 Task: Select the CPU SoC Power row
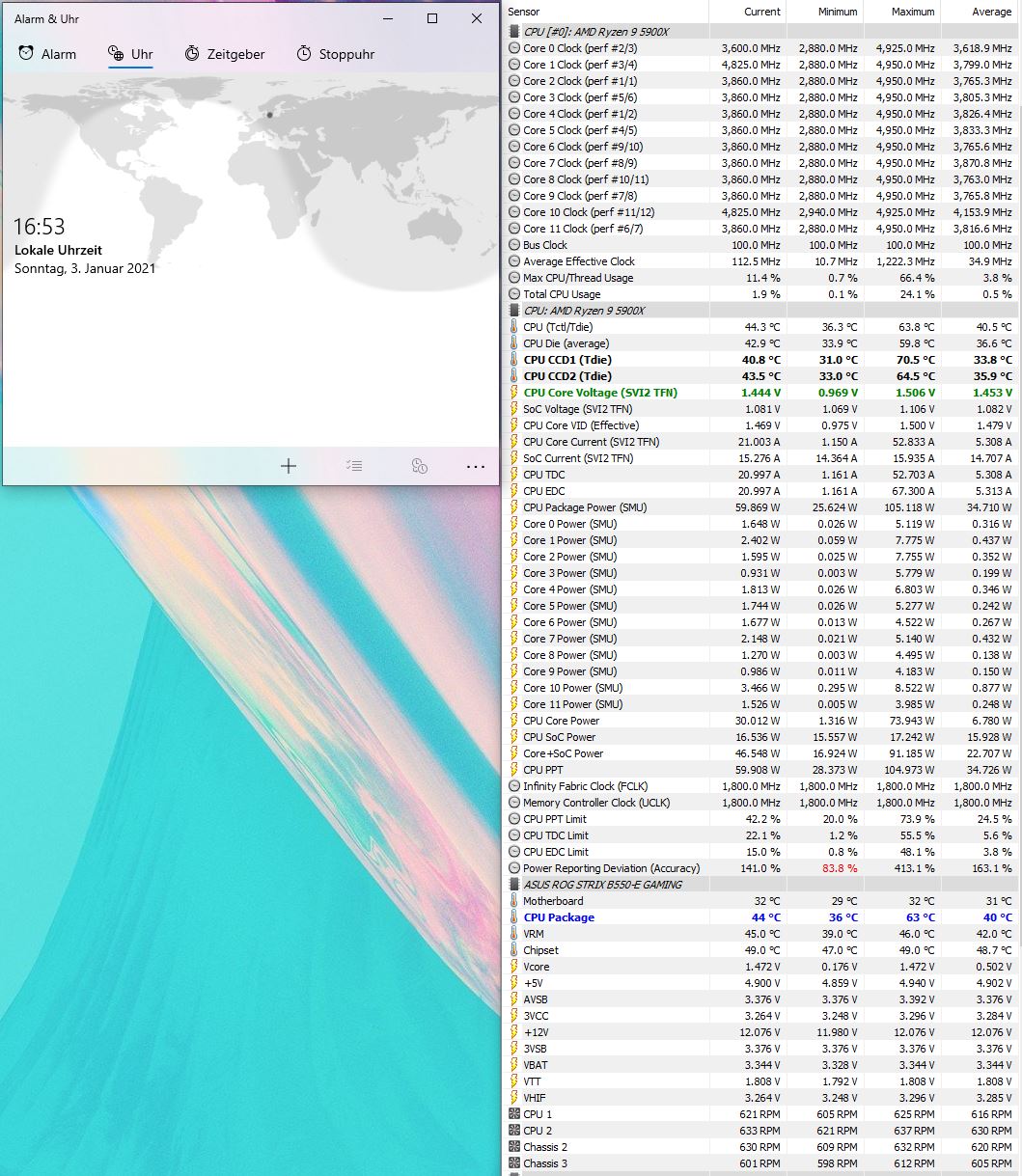(x=762, y=737)
